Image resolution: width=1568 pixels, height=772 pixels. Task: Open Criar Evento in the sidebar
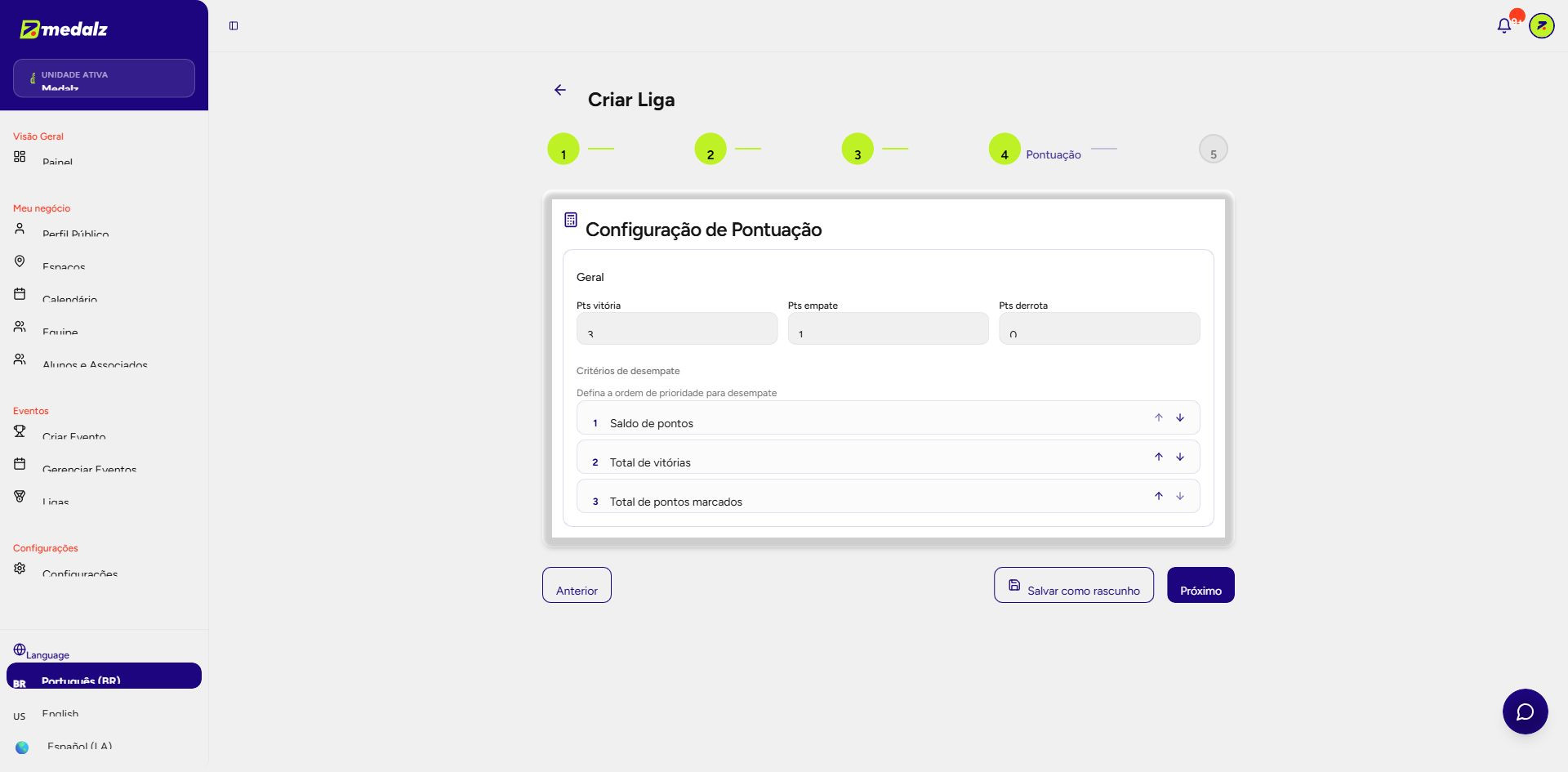(x=104, y=432)
